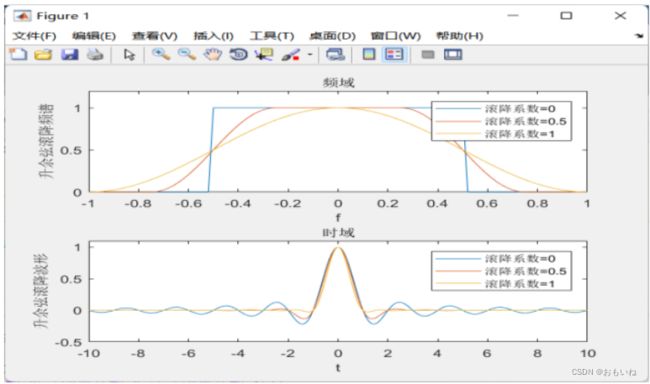Open the 桌面(D) menu

pyautogui.click(x=332, y=36)
